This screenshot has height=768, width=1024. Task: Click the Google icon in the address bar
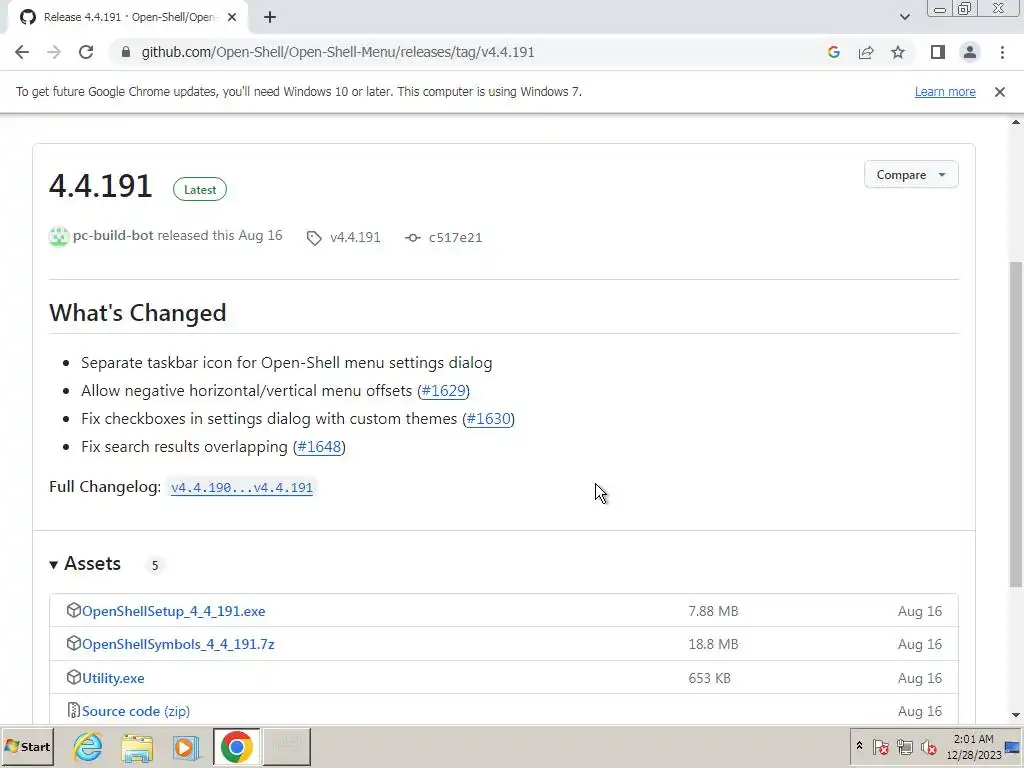point(833,52)
